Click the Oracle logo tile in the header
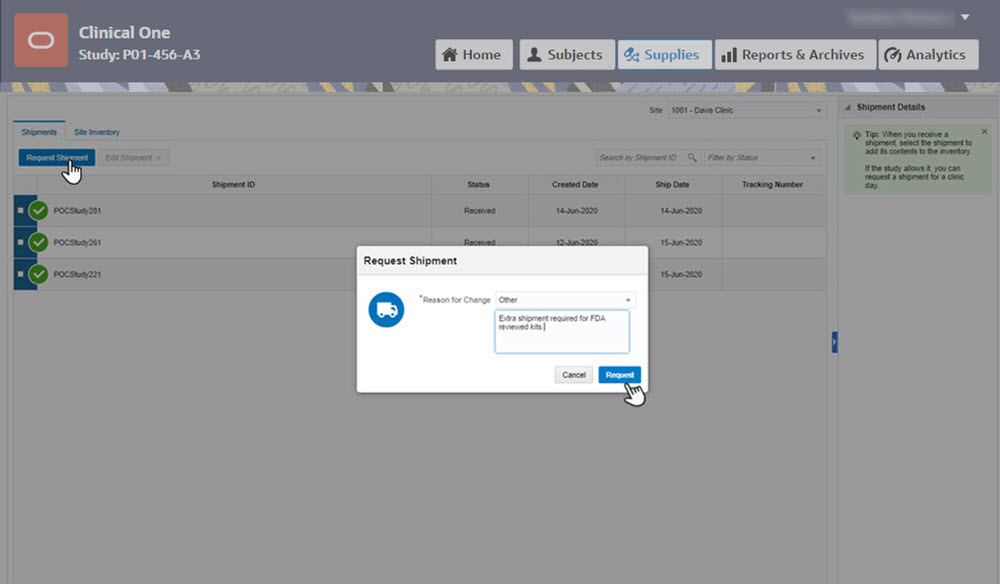 41,41
